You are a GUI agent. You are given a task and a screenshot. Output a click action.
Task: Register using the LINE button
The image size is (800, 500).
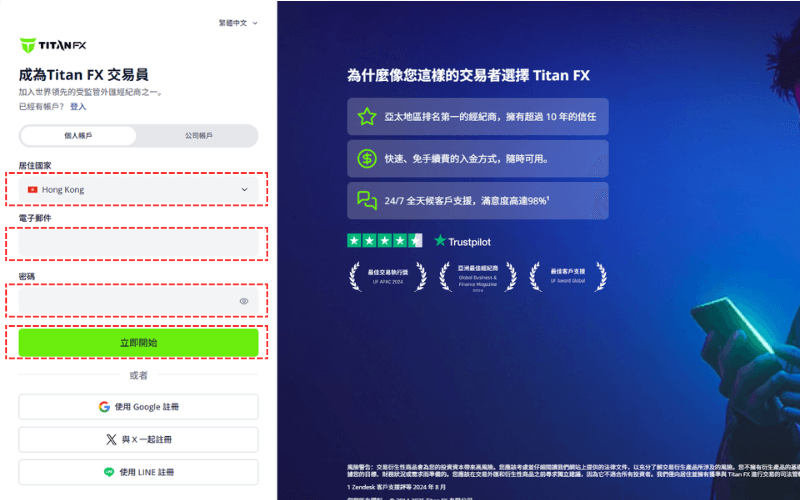[138, 472]
